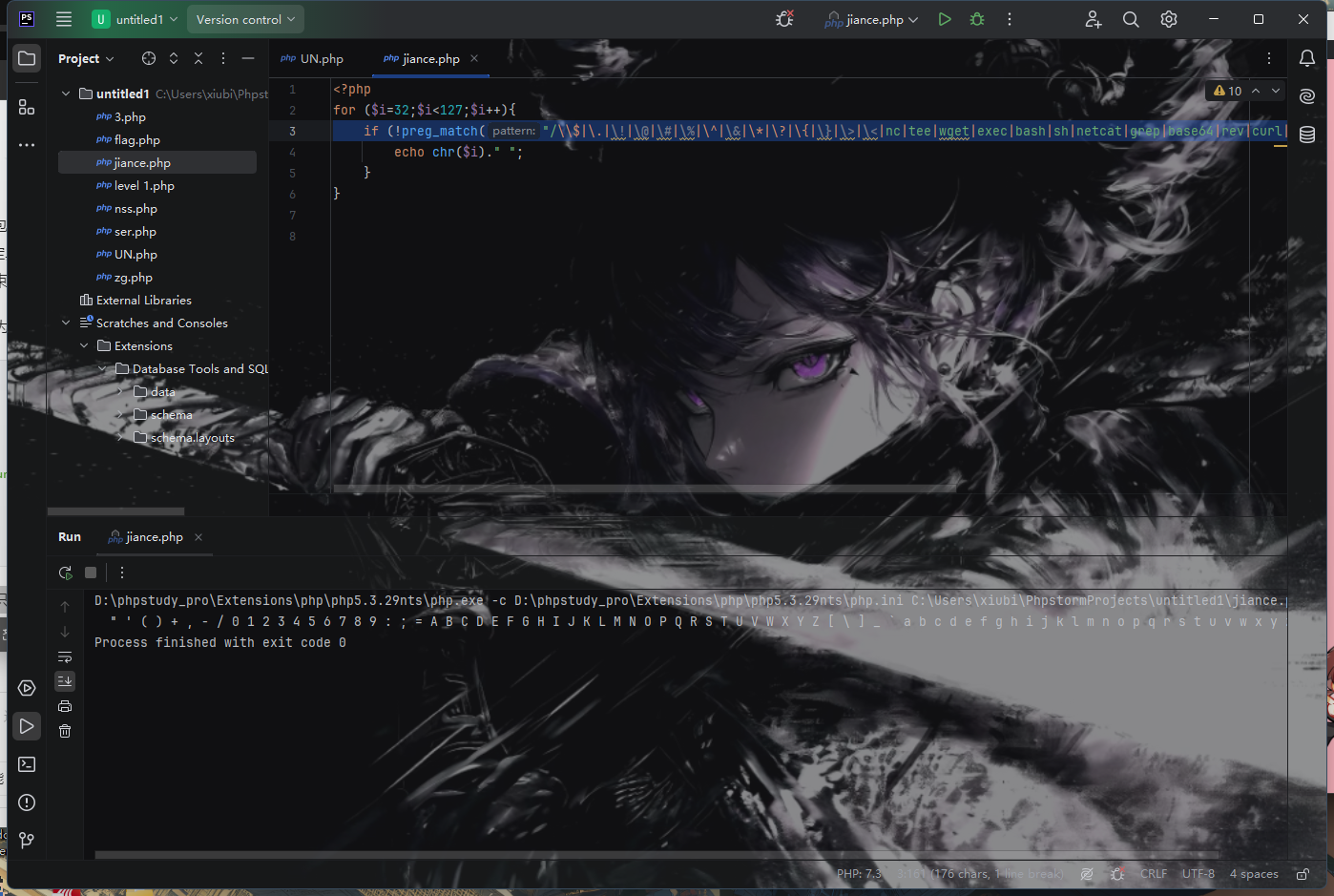Open the Version control dropdown
This screenshot has width=1334, height=896.
click(245, 19)
